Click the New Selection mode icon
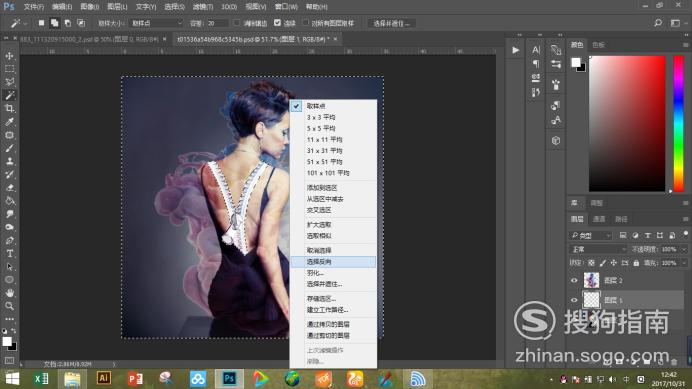Image resolution: width=692 pixels, height=389 pixels. [x=41, y=23]
